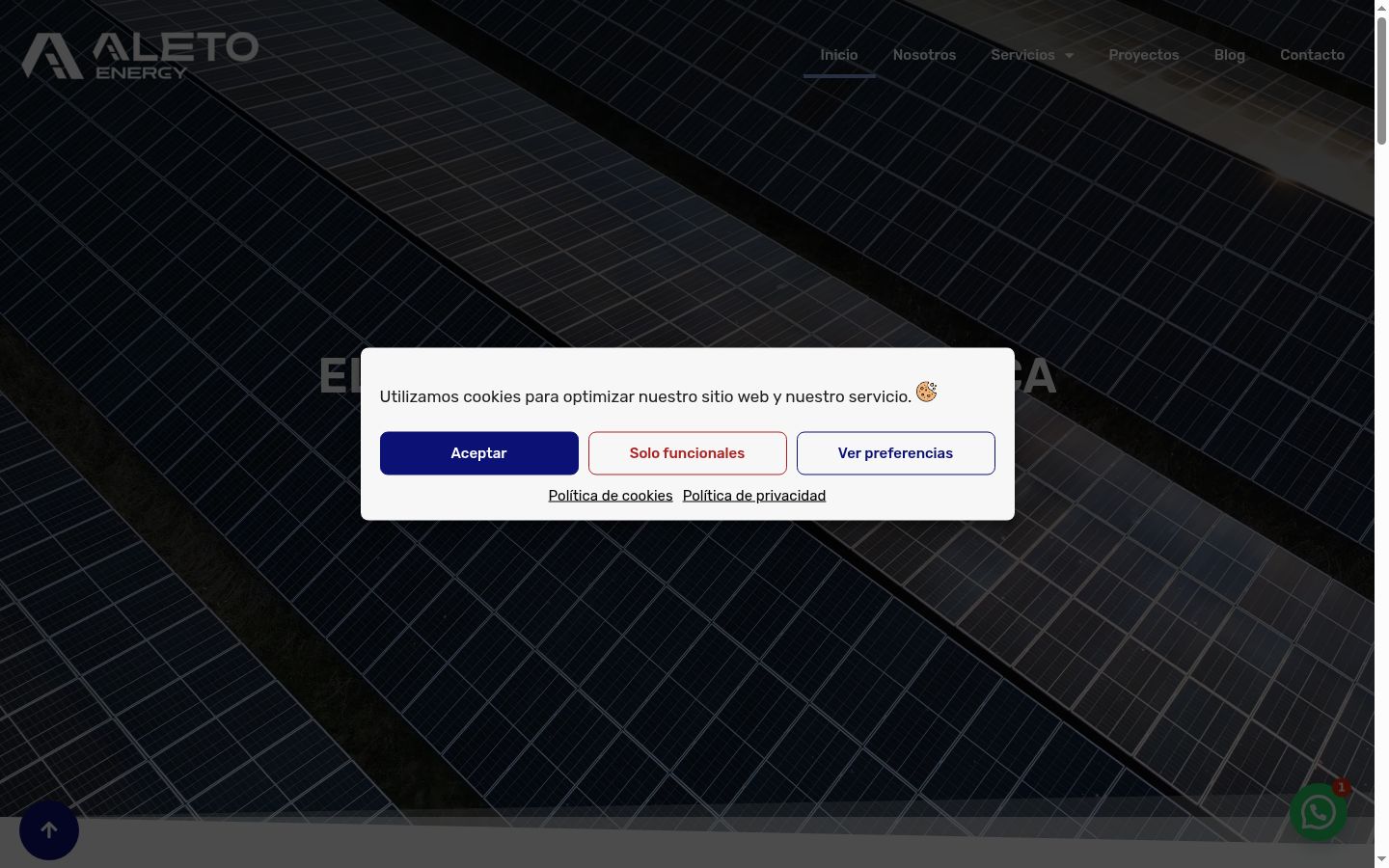Open the Contacto page
Viewport: 1389px width, 868px height.
pyautogui.click(x=1312, y=55)
